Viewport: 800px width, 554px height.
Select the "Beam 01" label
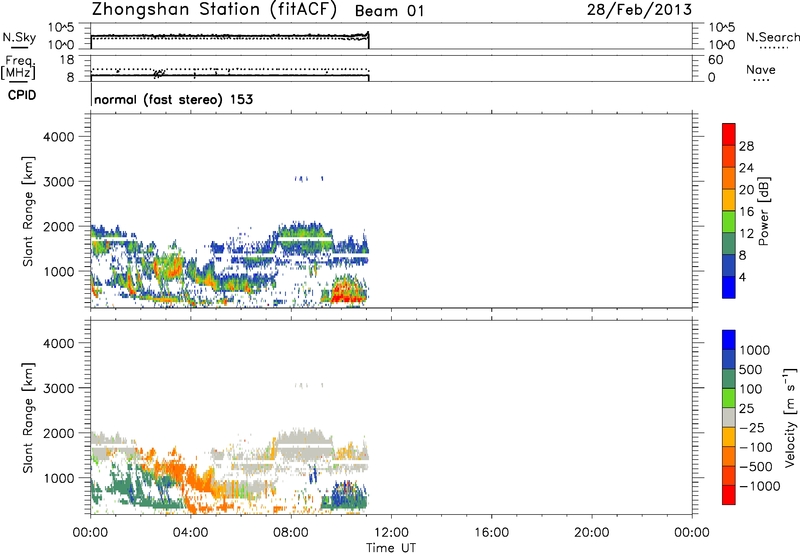pyautogui.click(x=389, y=11)
